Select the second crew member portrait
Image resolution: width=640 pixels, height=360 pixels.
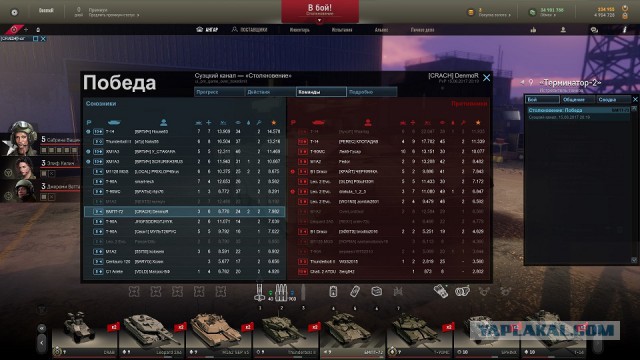pos(24,168)
